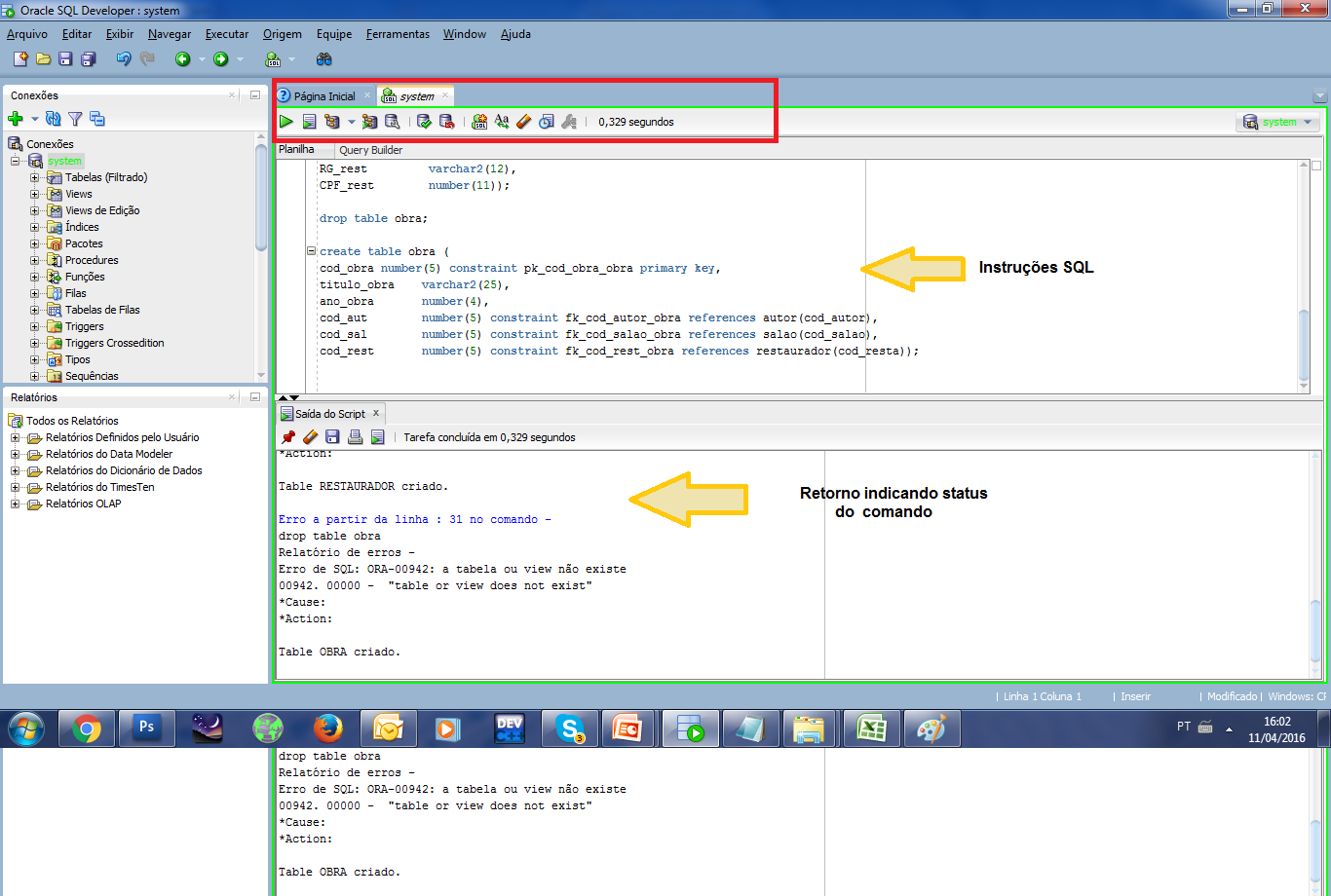Screen dimensions: 1331x896
Task: Open the connections filter funnel icon
Action: 75,118
